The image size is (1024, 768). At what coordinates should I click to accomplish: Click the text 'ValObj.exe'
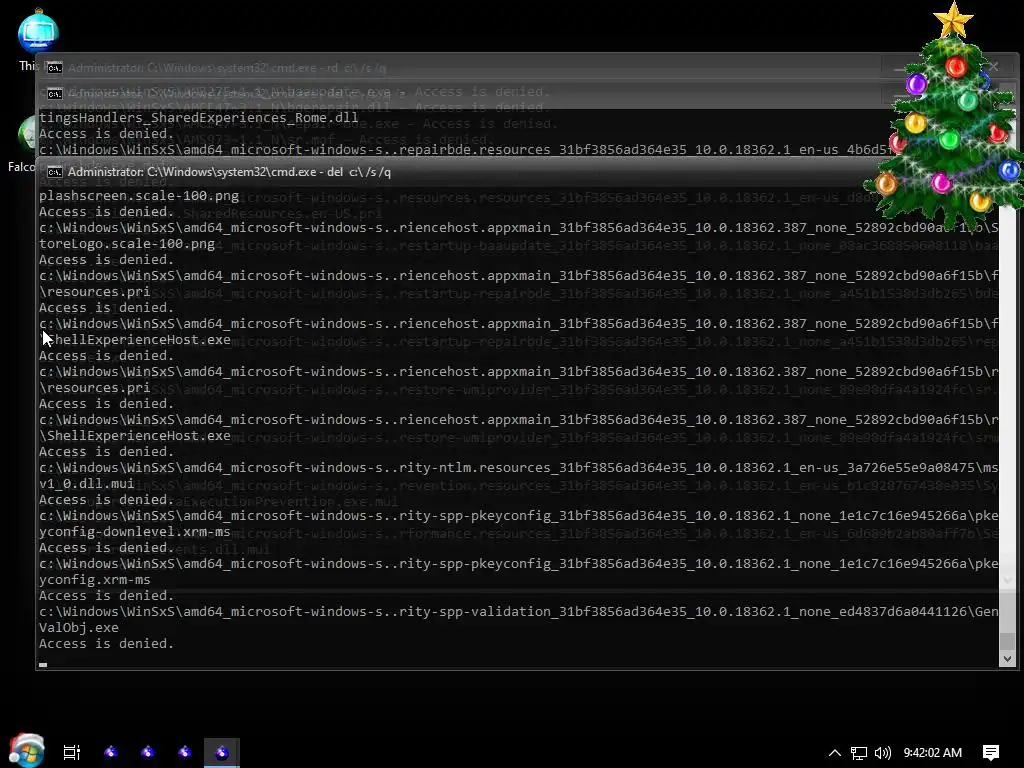pyautogui.click(x=79, y=628)
